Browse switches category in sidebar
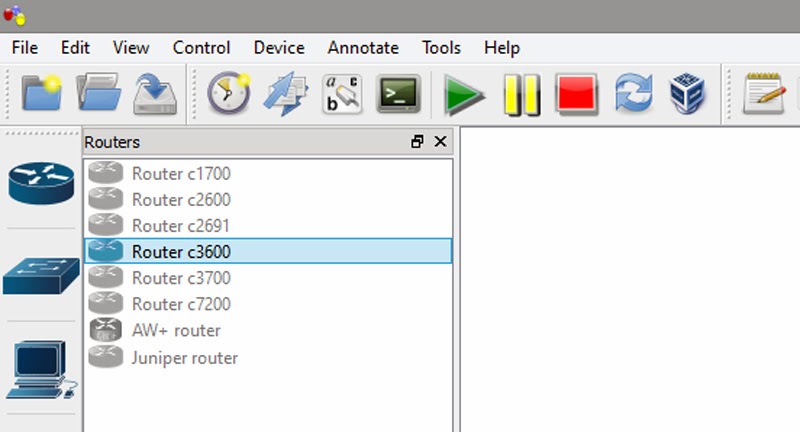This screenshot has width=800, height=432. (41, 275)
